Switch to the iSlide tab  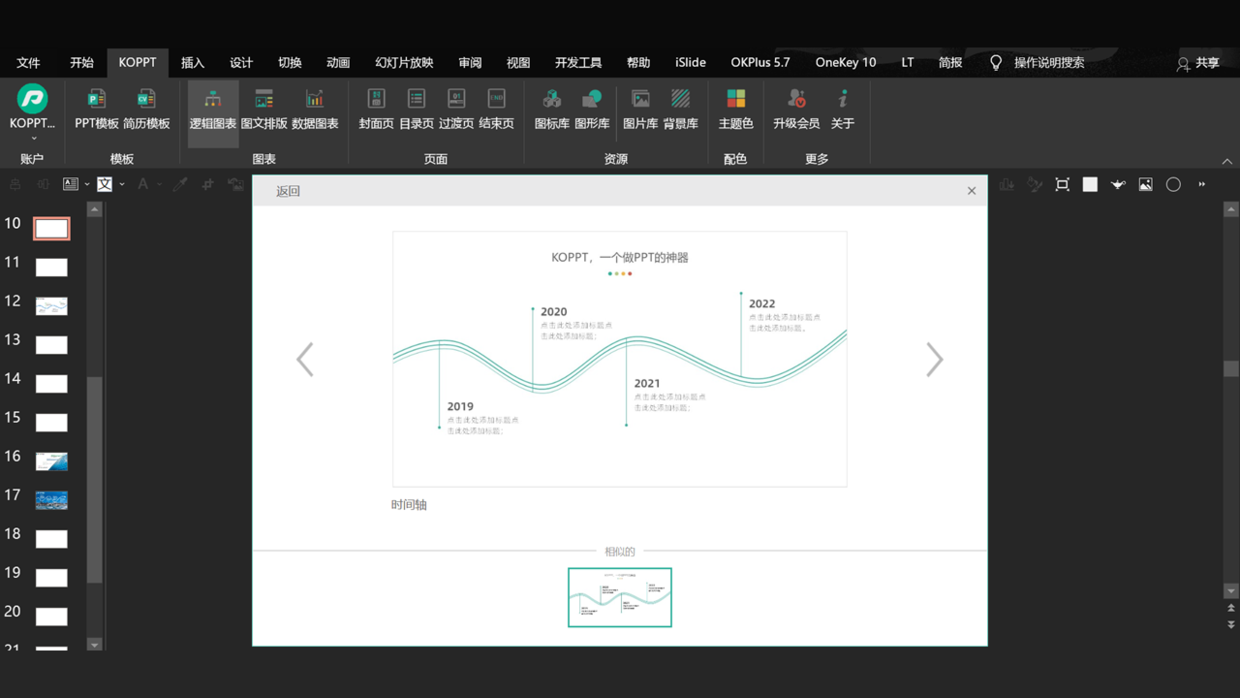click(x=690, y=63)
